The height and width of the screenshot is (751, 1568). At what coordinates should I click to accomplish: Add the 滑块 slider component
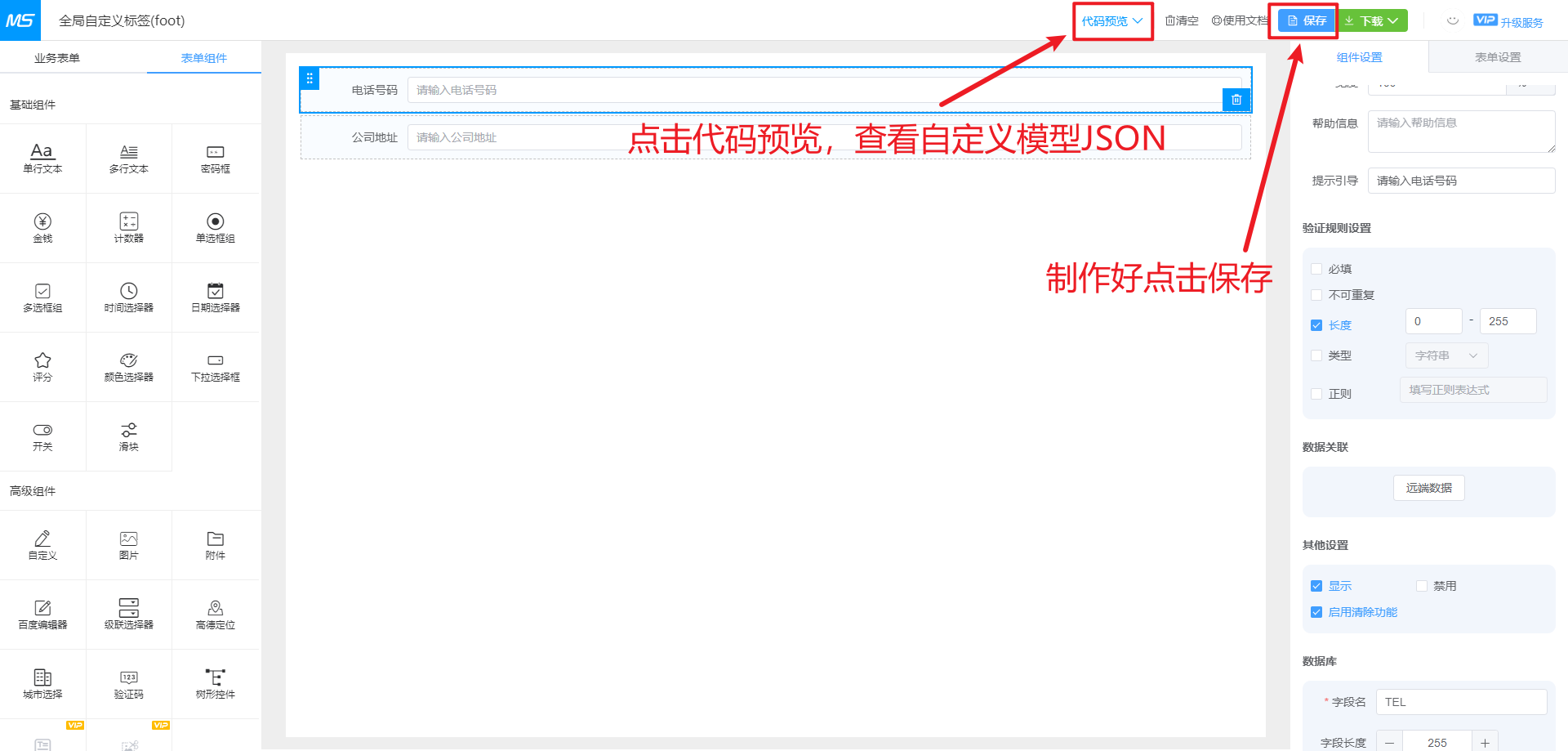129,436
